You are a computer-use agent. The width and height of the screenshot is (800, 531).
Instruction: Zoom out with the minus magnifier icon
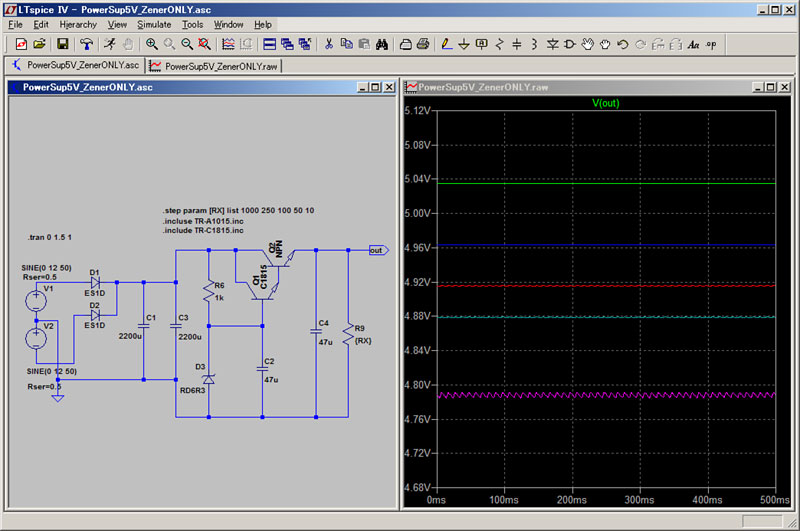pos(187,44)
